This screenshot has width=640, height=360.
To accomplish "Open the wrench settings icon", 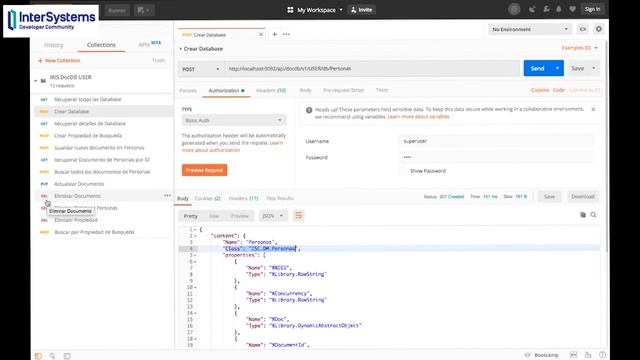I will pos(546,9).
